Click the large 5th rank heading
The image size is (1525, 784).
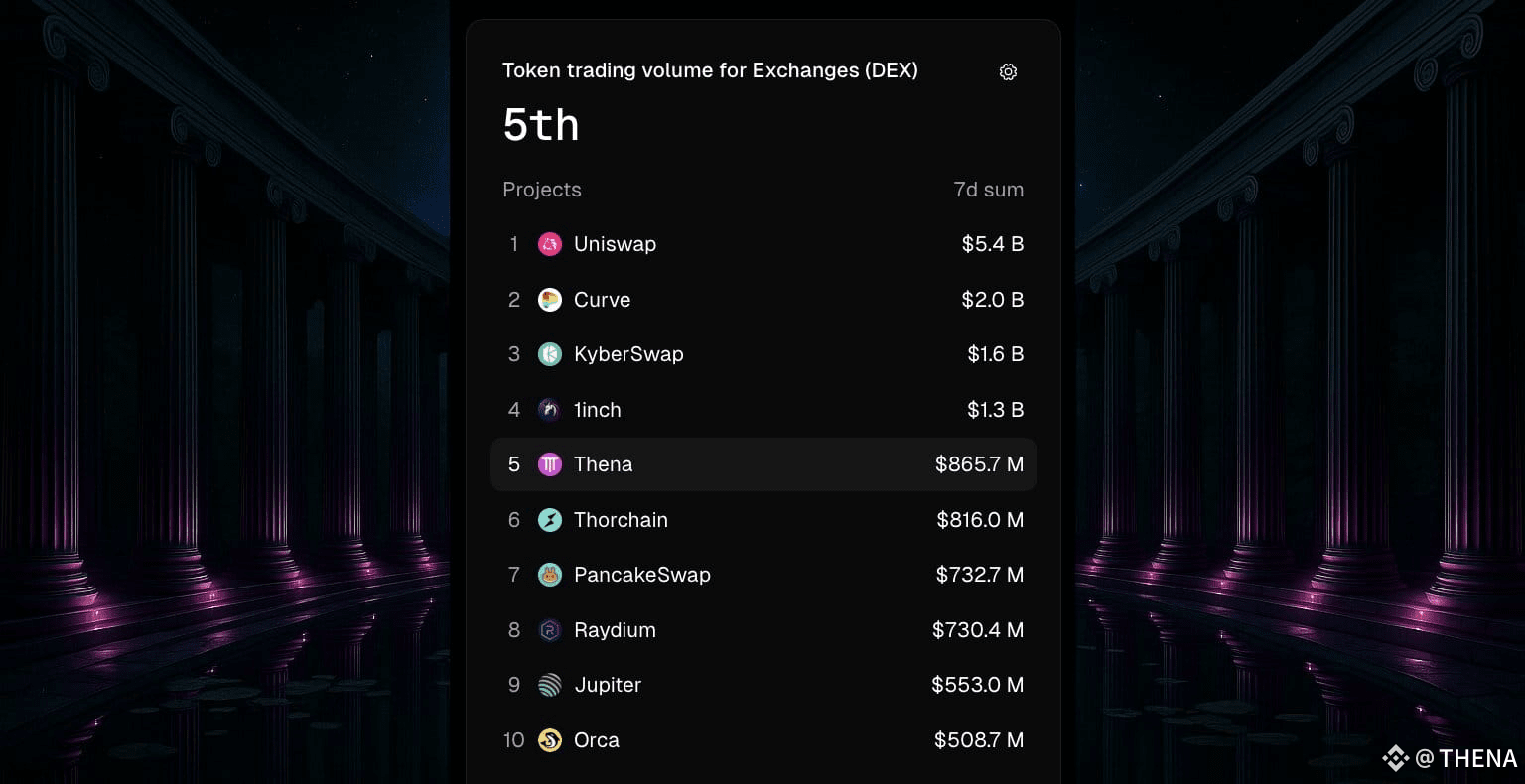[541, 125]
